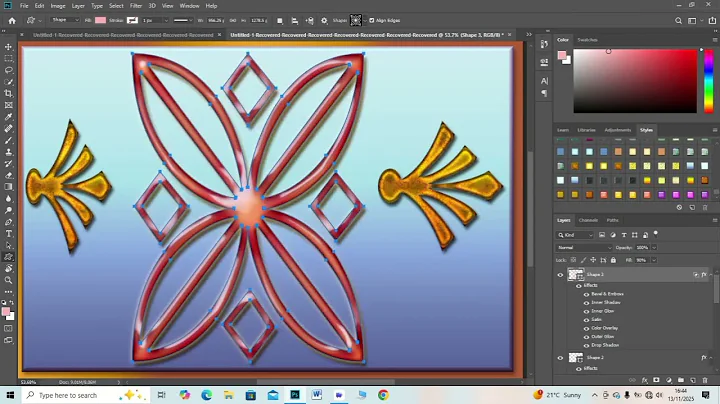Screen dimensions: 720x404
Task: Hide the Satin effect
Action: (x=586, y=320)
